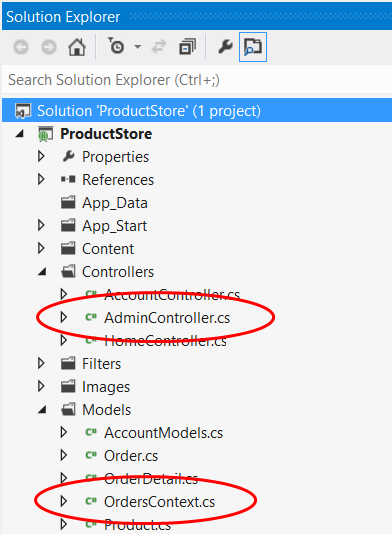The height and width of the screenshot is (534, 392).
Task: Select Solution 'ProductStore' root node
Action: [x=197, y=111]
